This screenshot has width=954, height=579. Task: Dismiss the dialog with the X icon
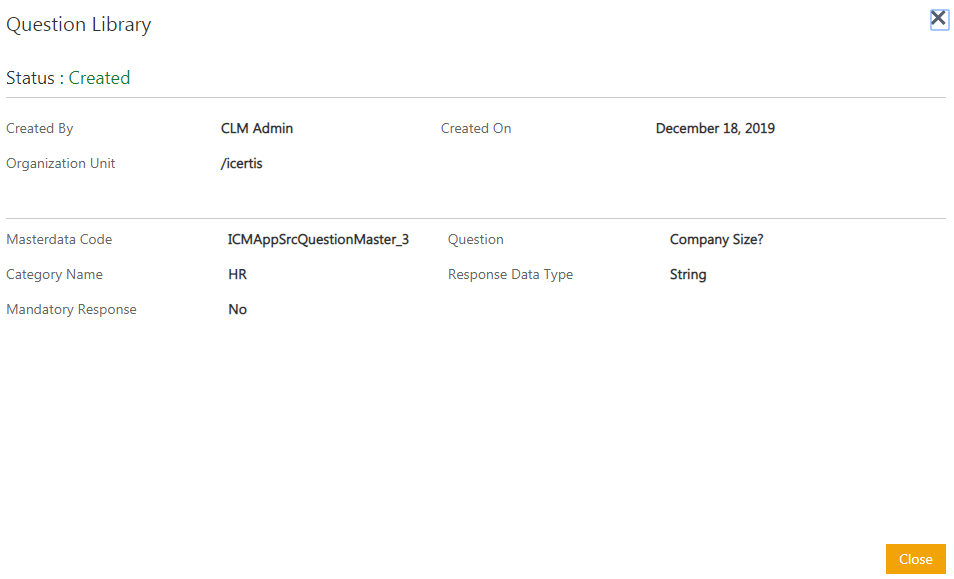[x=938, y=19]
